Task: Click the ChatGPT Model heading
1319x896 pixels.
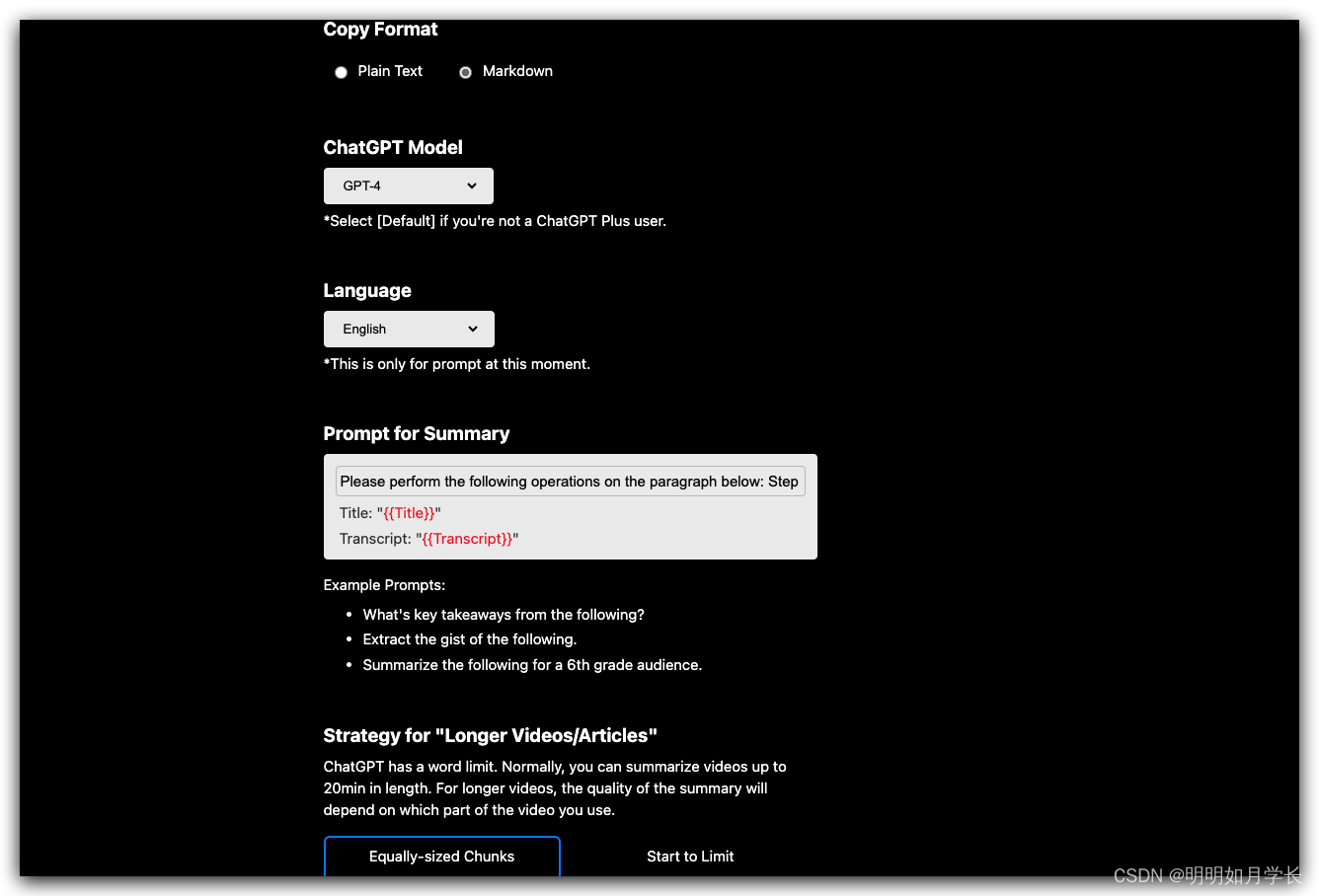Action: (x=393, y=147)
